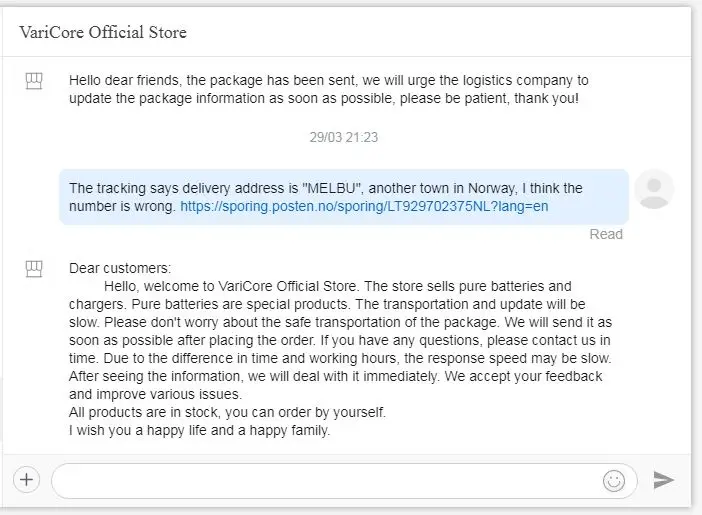Open the sporing.posten.no tracking link
This screenshot has height=515, width=702.
364,207
